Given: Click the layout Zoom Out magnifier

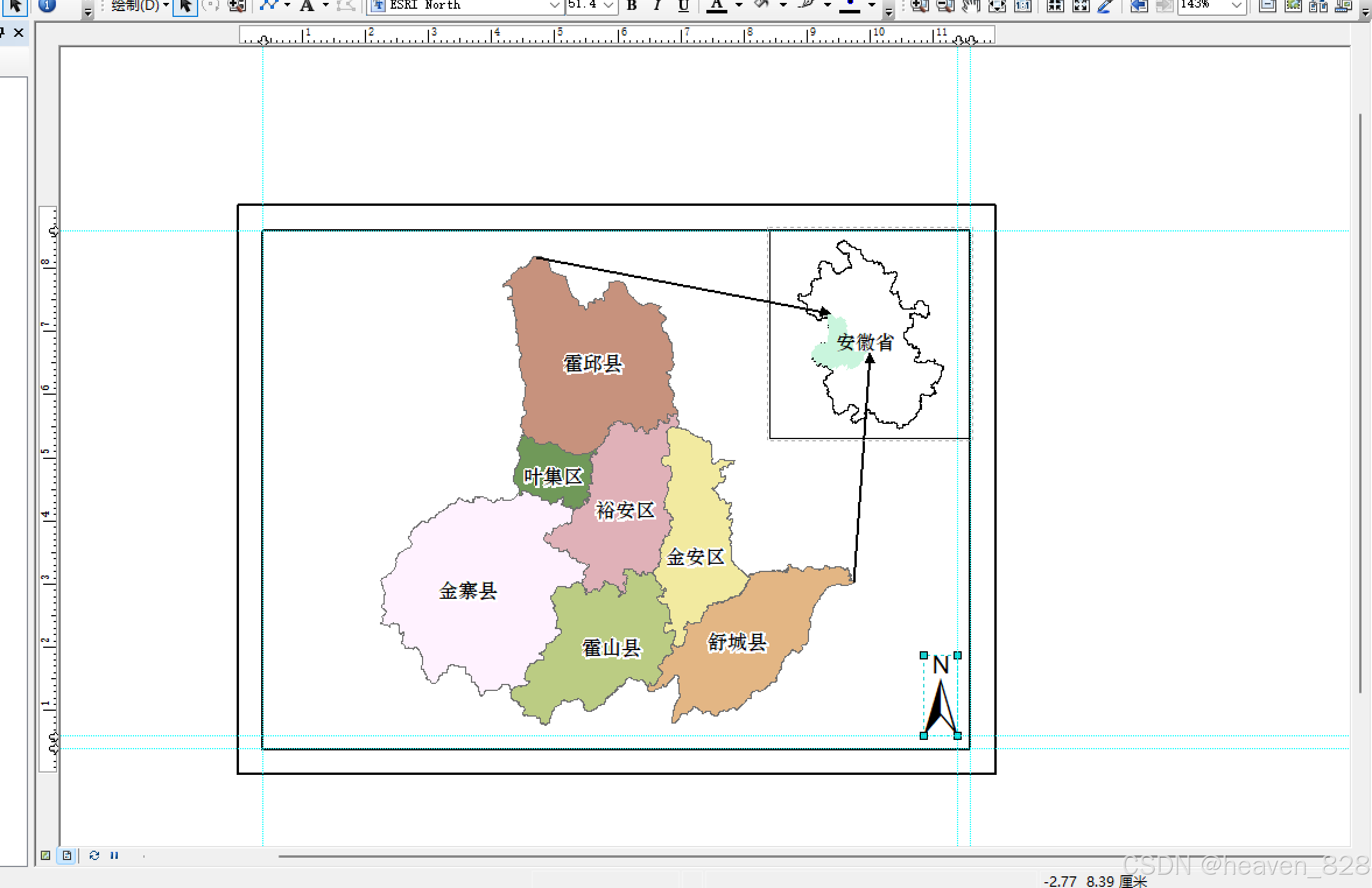Looking at the screenshot, I should pyautogui.click(x=945, y=6).
